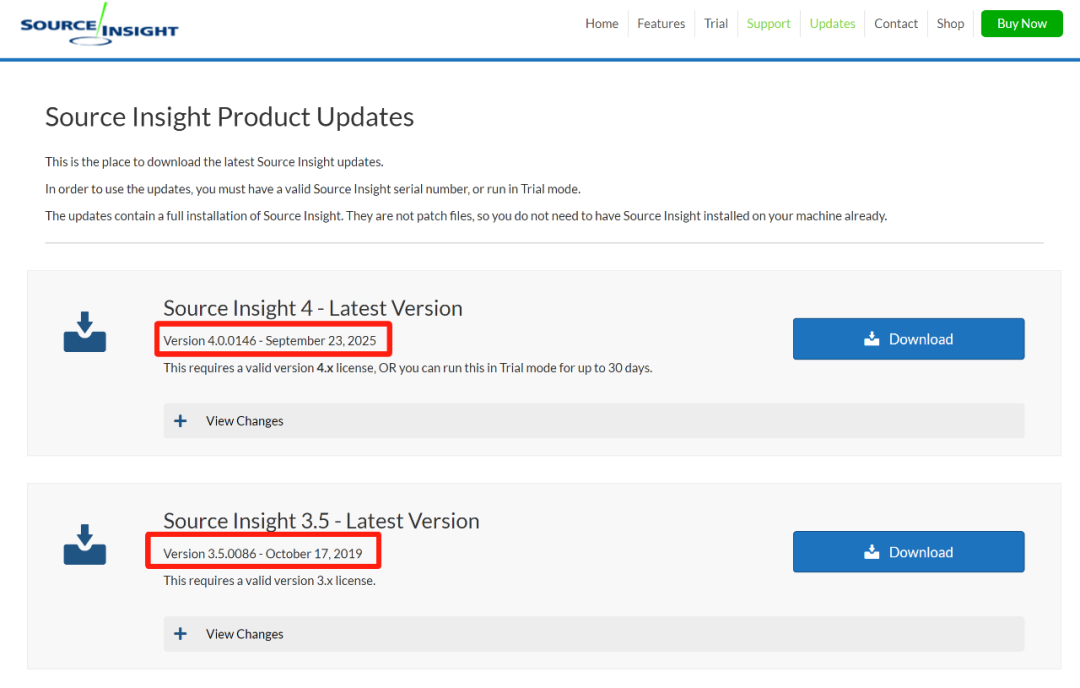Screen dimensions: 1080x688
Task: Click the text about valid version 4.x license
Action: click(408, 368)
